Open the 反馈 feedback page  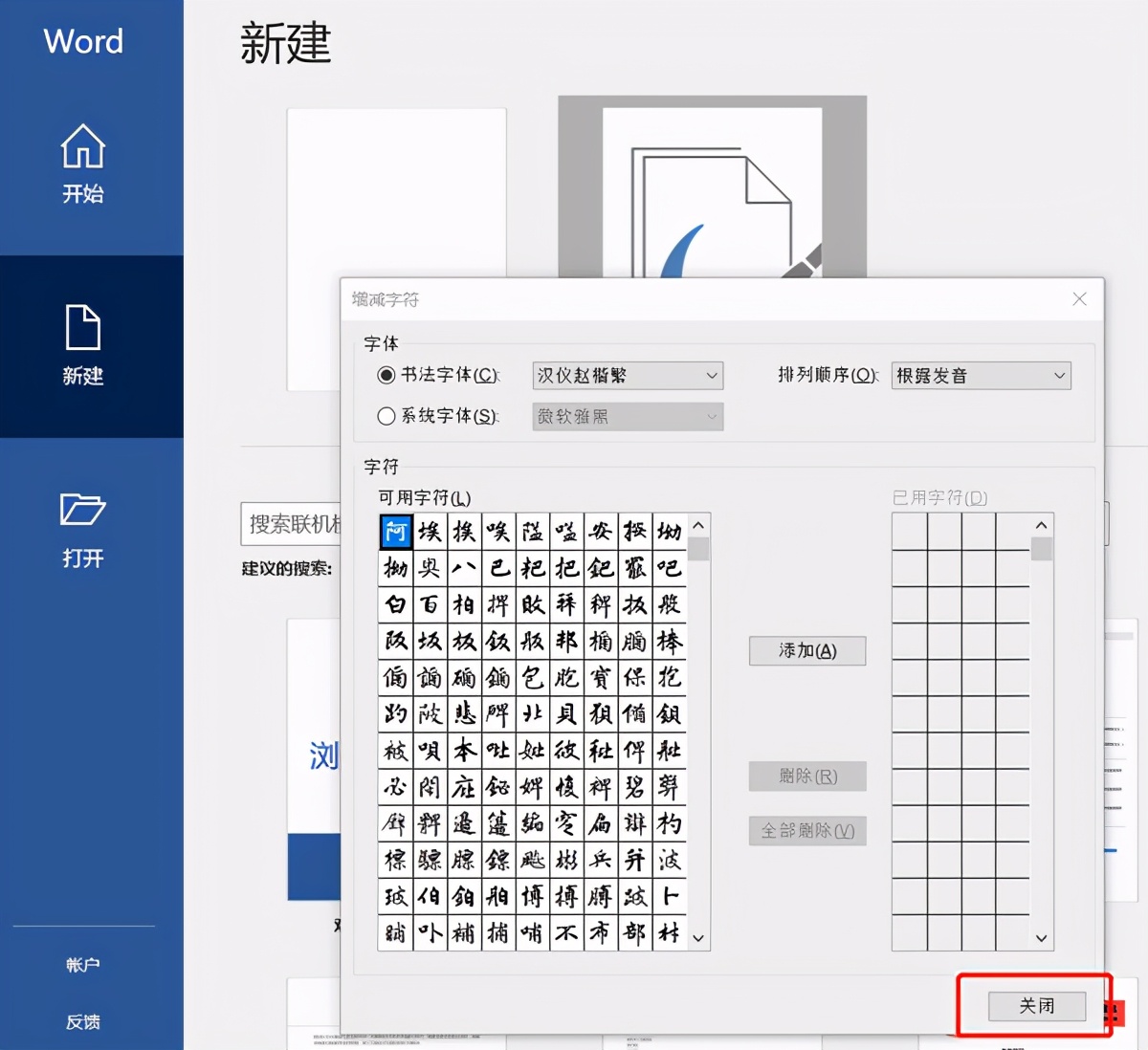click(x=83, y=1021)
